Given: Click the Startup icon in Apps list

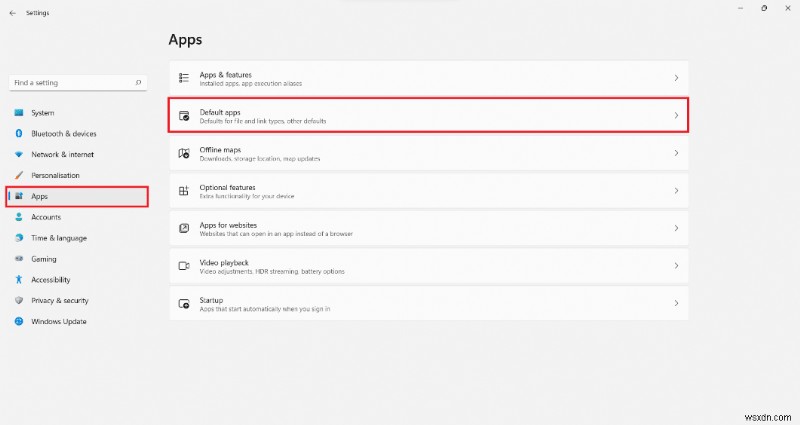Looking at the screenshot, I should [183, 303].
